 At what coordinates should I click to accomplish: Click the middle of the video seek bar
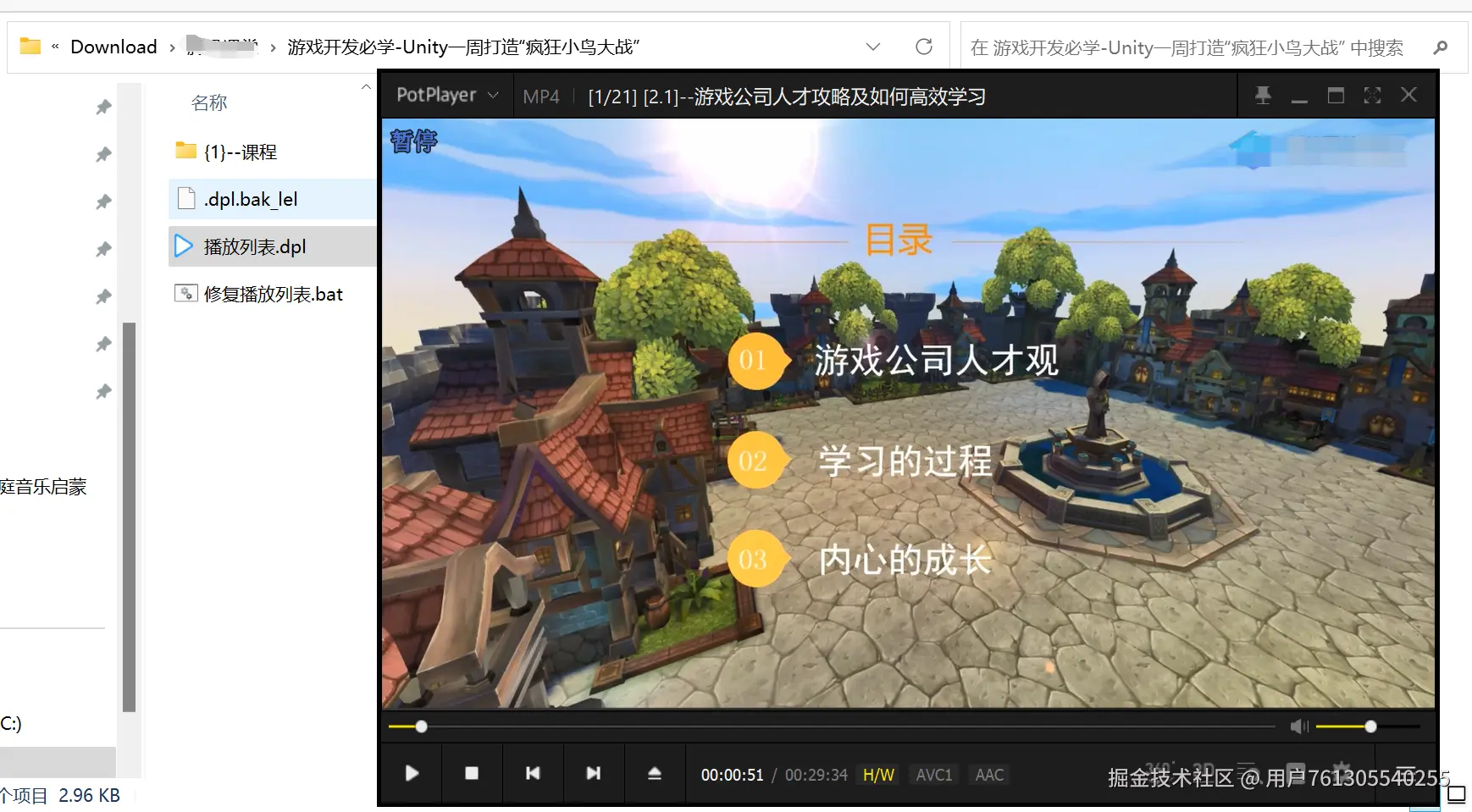pos(832,726)
